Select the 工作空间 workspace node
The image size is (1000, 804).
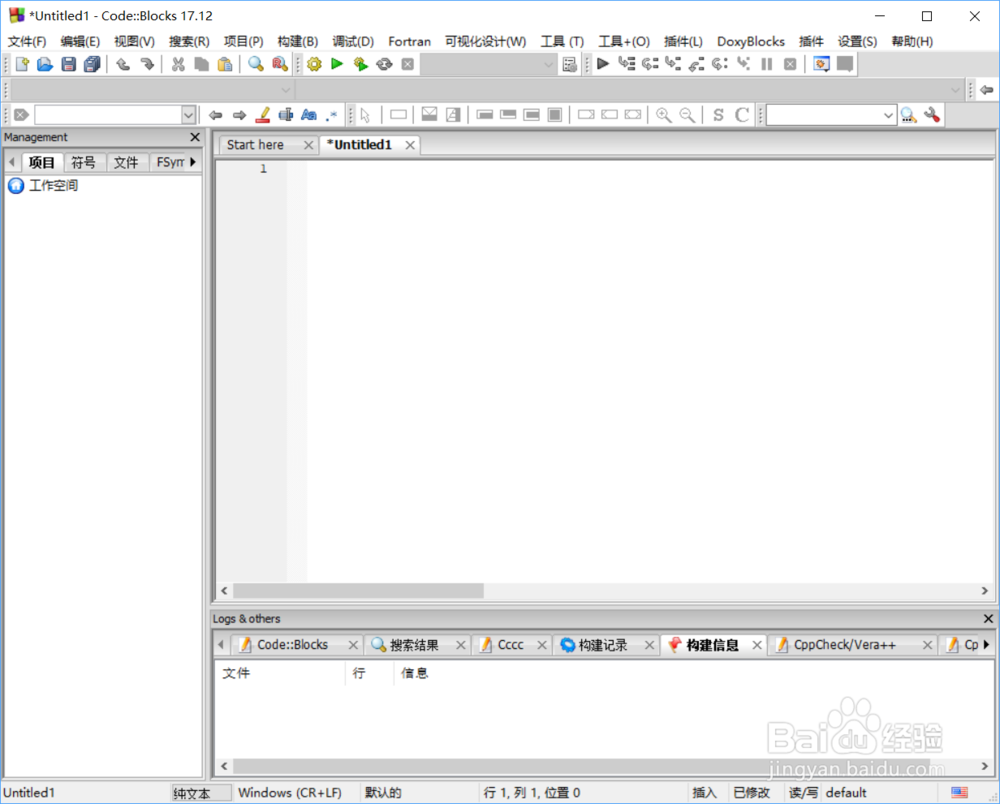(x=54, y=186)
